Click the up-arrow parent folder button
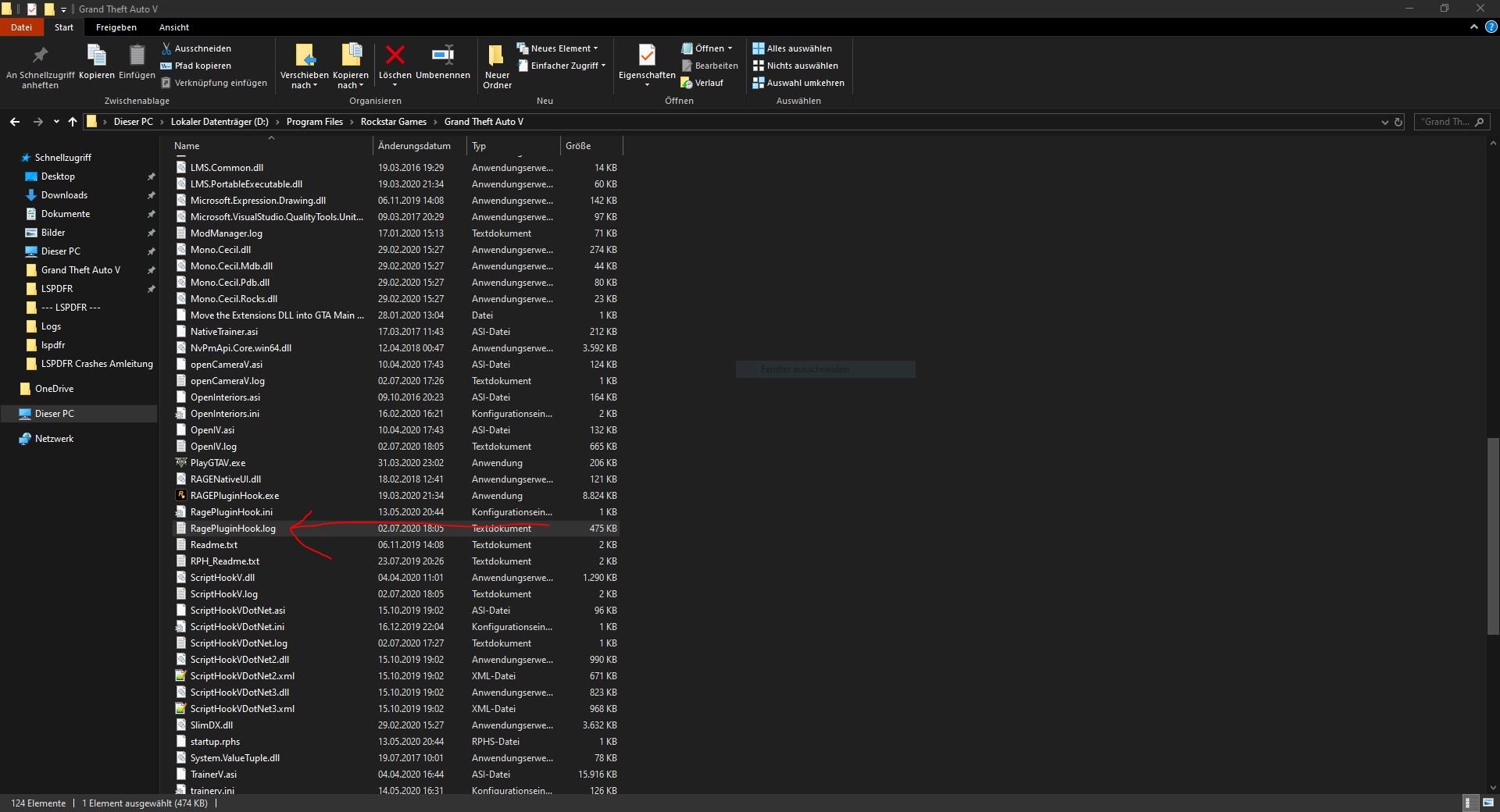 pyautogui.click(x=73, y=122)
